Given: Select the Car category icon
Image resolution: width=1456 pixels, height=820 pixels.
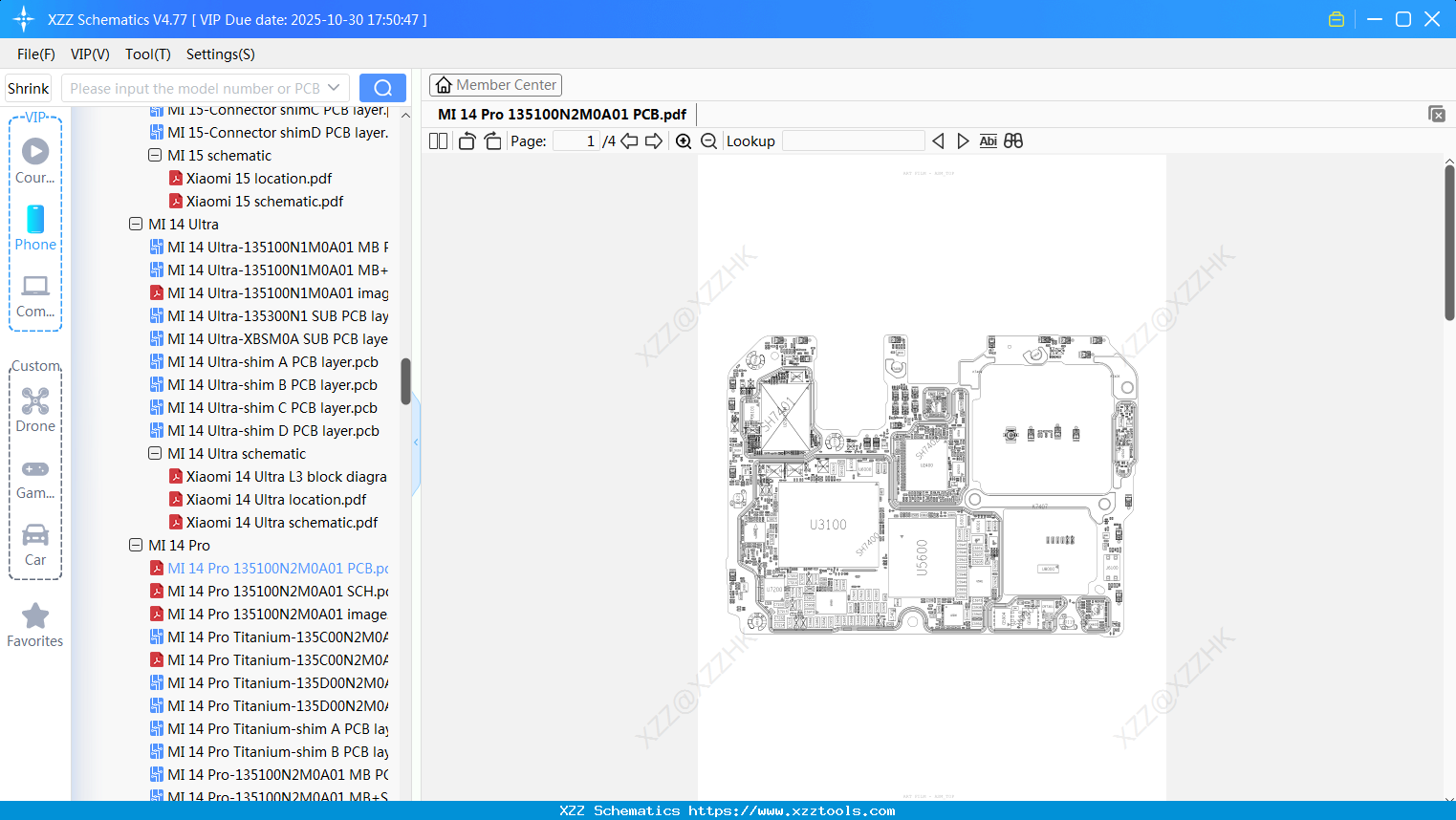Looking at the screenshot, I should pyautogui.click(x=35, y=545).
